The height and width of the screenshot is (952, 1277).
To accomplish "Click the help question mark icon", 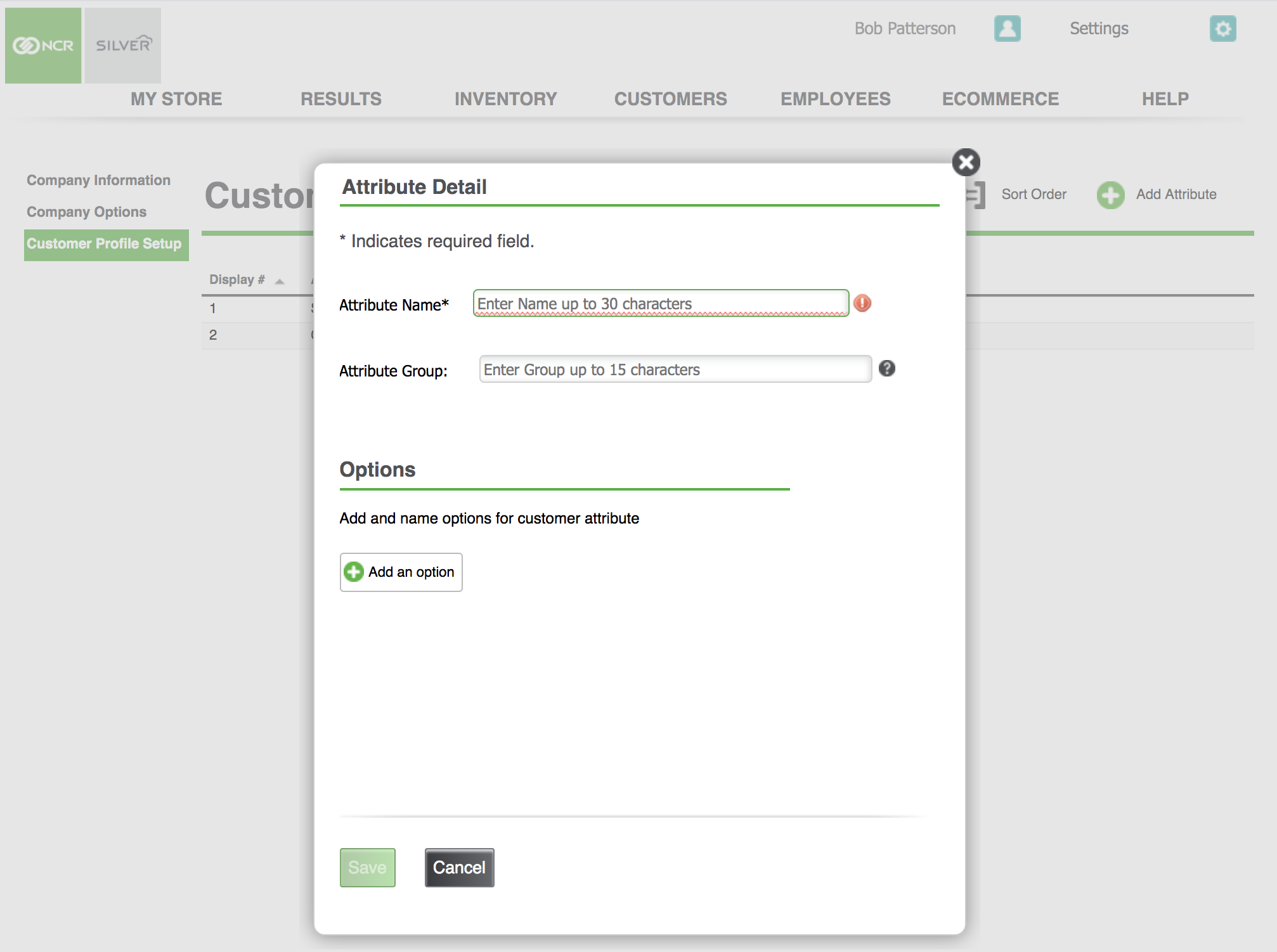I will (x=887, y=369).
